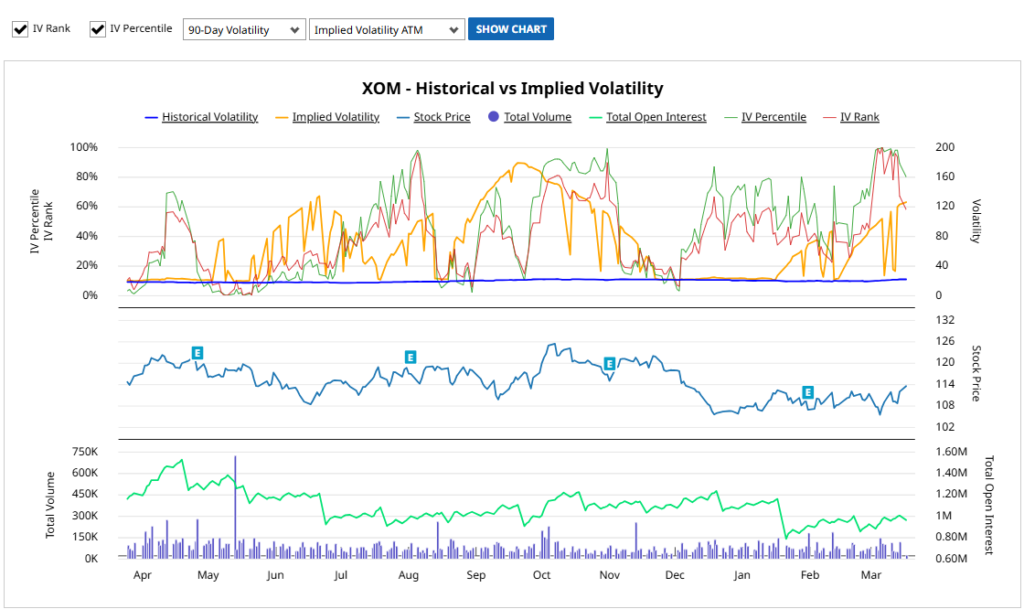
Task: Toggle the IV Percentile checkbox
Action: click(98, 29)
